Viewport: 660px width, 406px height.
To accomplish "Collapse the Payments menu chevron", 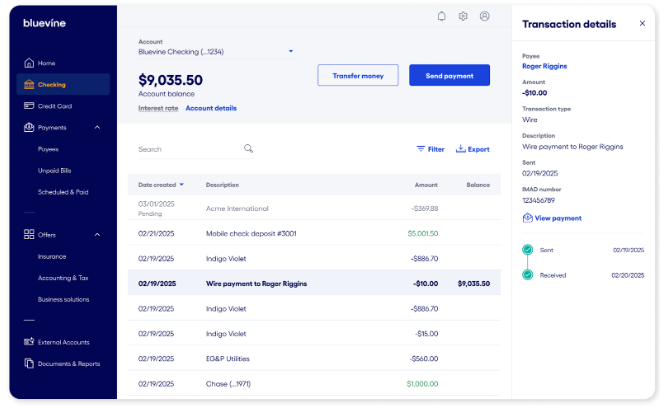I will [x=97, y=127].
